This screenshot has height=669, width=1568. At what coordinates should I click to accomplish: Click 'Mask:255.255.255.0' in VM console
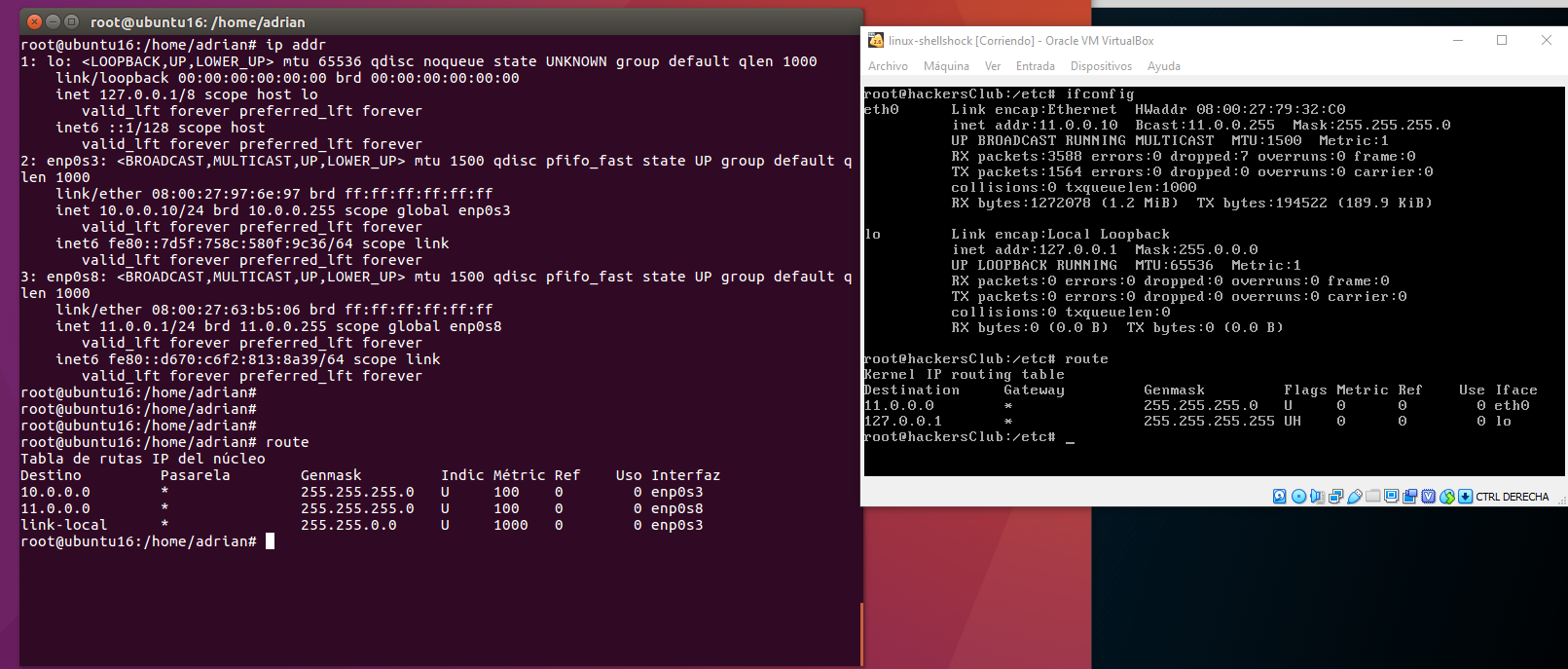pyautogui.click(x=1371, y=126)
